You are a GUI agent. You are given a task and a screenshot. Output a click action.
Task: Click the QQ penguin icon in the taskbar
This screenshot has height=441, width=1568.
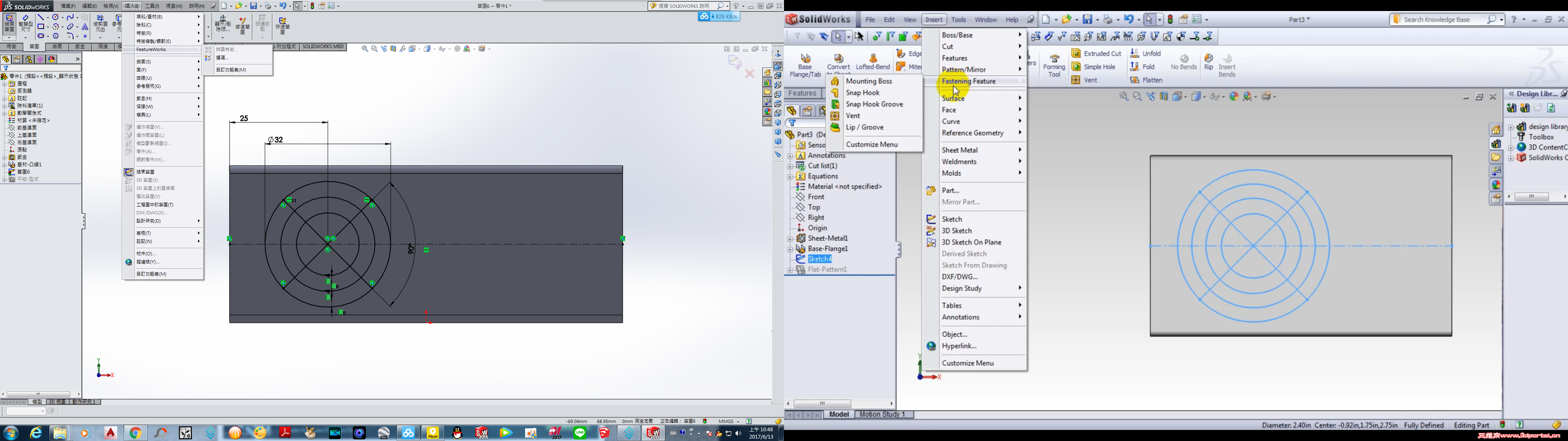click(x=458, y=433)
